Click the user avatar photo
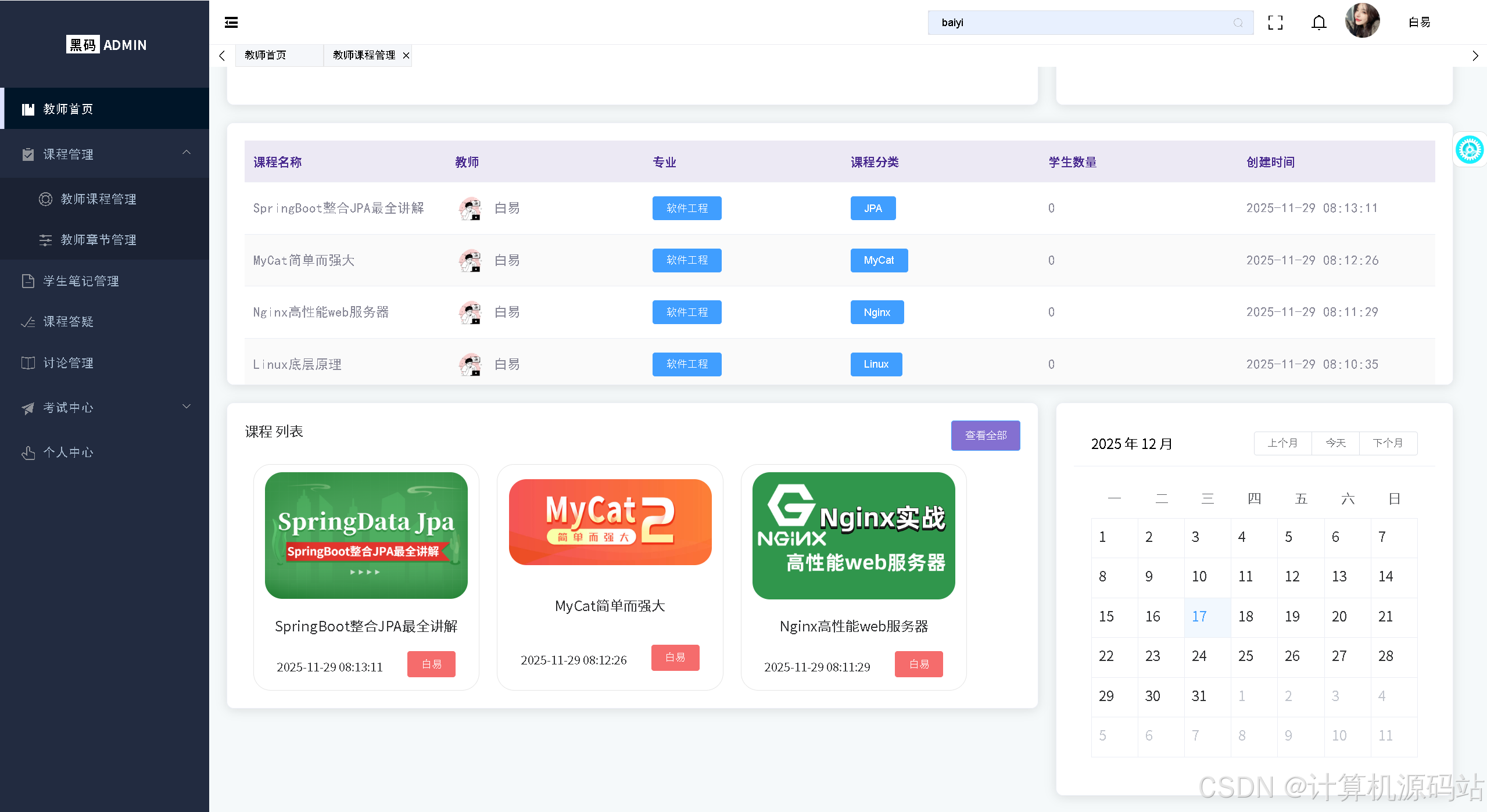Screen dimensions: 1487x812 (1362, 21)
